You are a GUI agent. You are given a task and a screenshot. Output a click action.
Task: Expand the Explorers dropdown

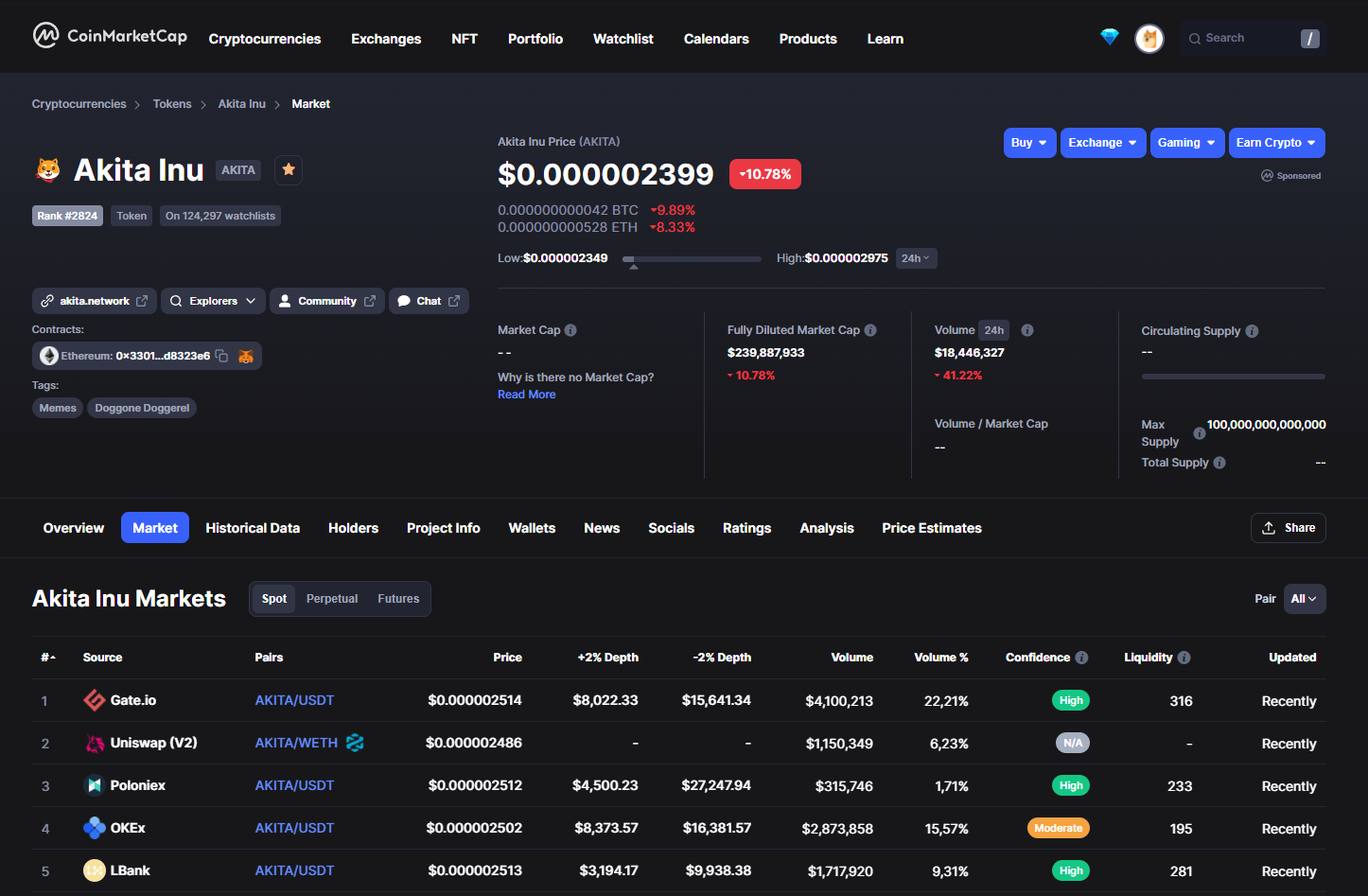coord(213,301)
